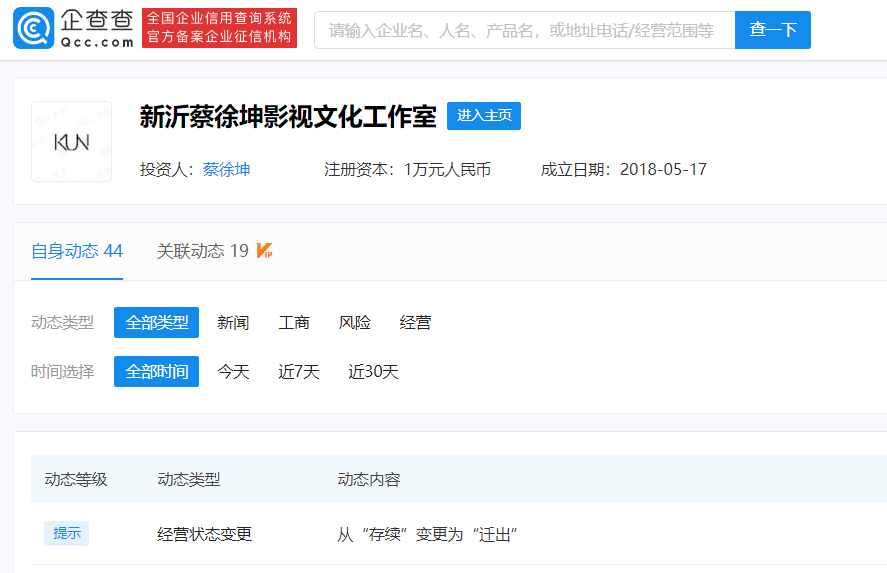Switch to 自身动态 44 tab
Viewport: 887px width, 573px height.
click(x=77, y=251)
